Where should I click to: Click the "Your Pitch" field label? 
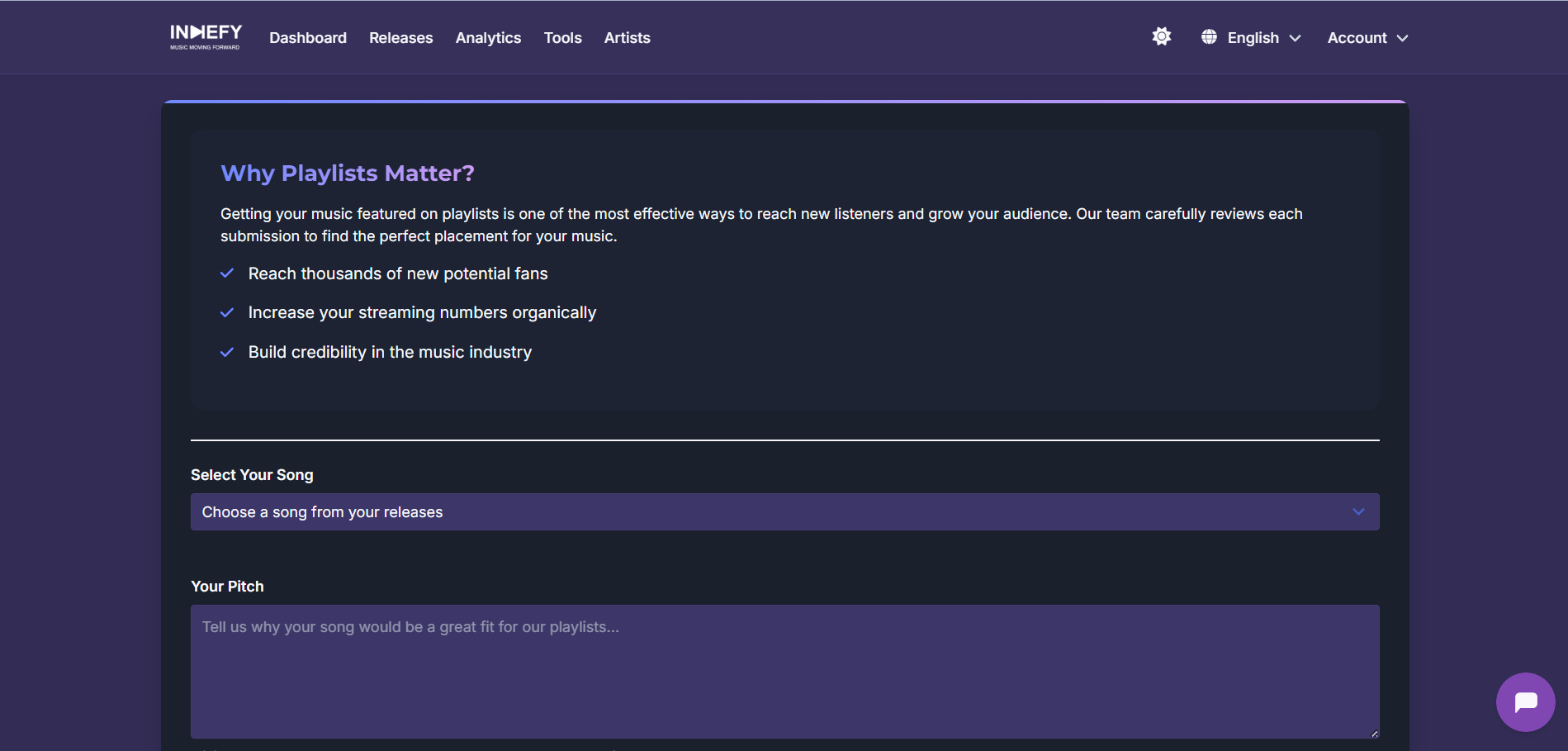pyautogui.click(x=227, y=587)
